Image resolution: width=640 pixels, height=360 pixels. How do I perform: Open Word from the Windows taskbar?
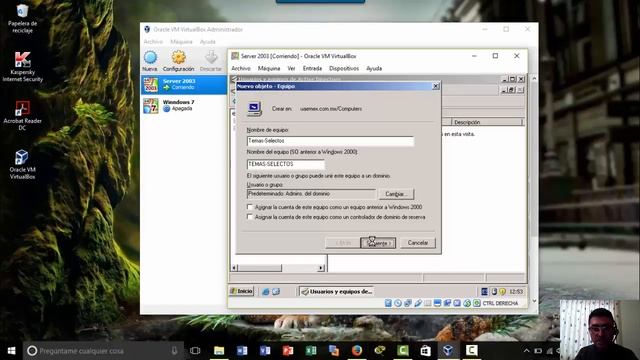point(242,351)
